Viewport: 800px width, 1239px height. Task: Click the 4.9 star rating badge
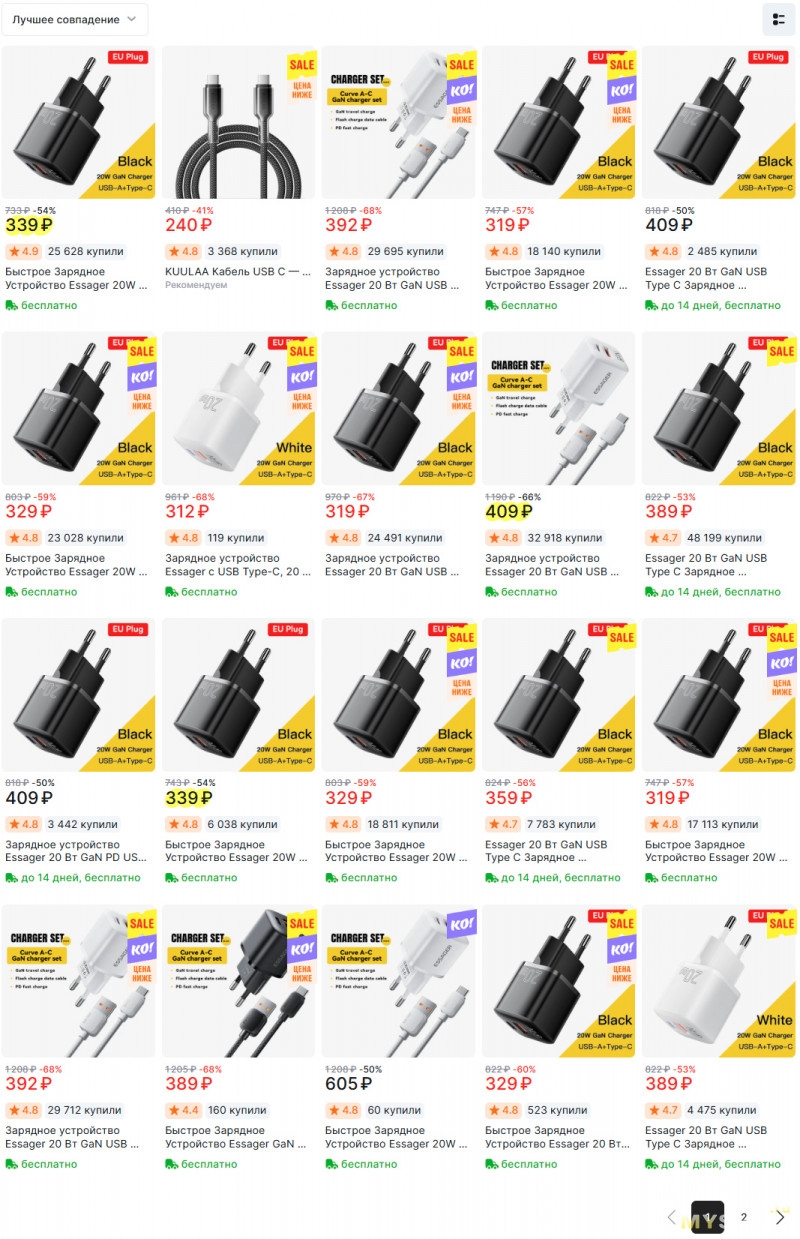23,251
